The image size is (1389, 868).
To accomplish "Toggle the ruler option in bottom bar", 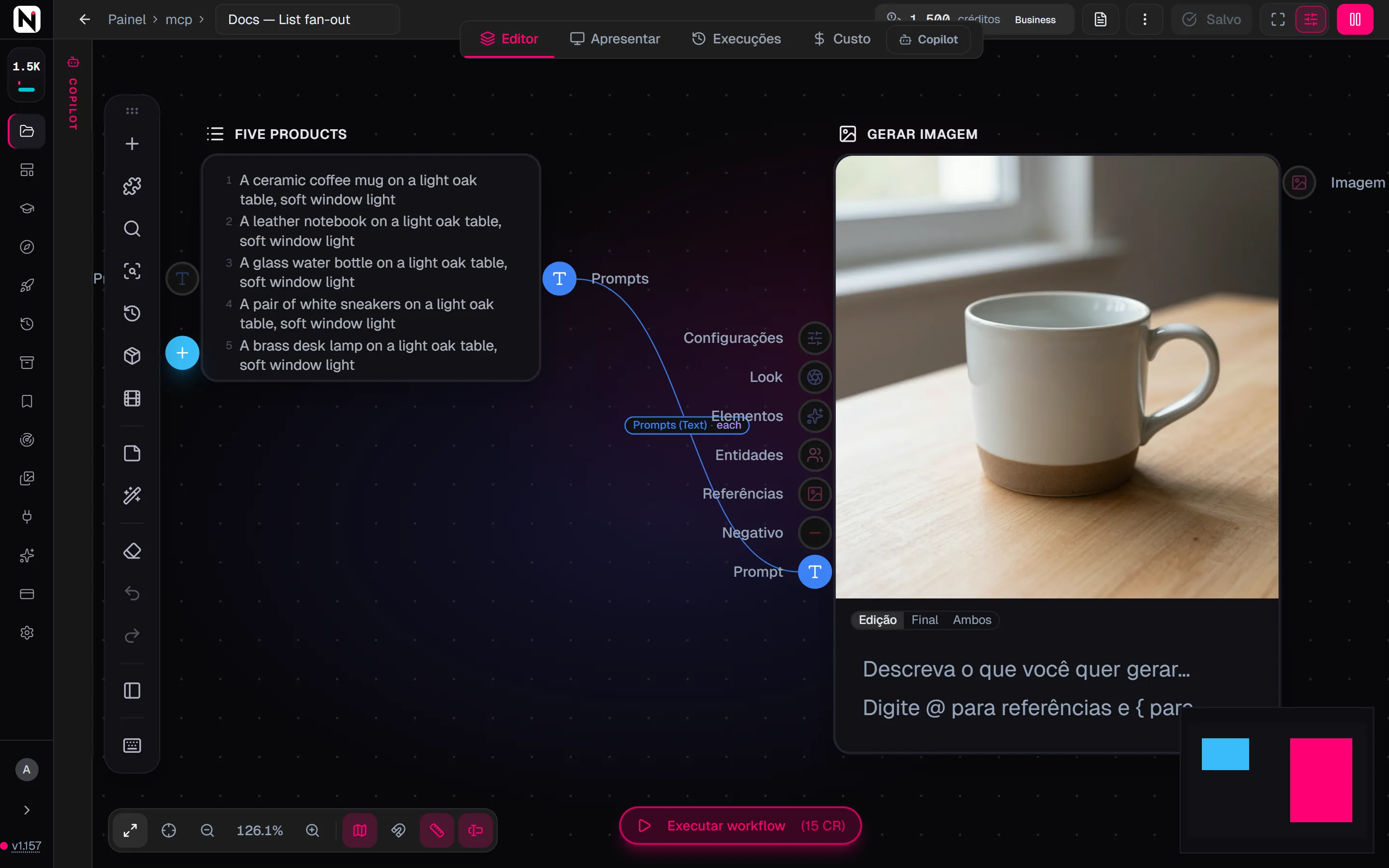I will click(437, 830).
